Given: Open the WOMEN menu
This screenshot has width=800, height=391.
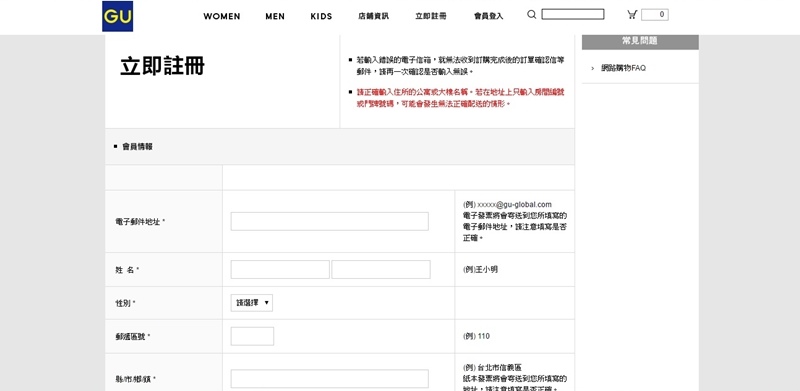Looking at the screenshot, I should click(x=221, y=16).
